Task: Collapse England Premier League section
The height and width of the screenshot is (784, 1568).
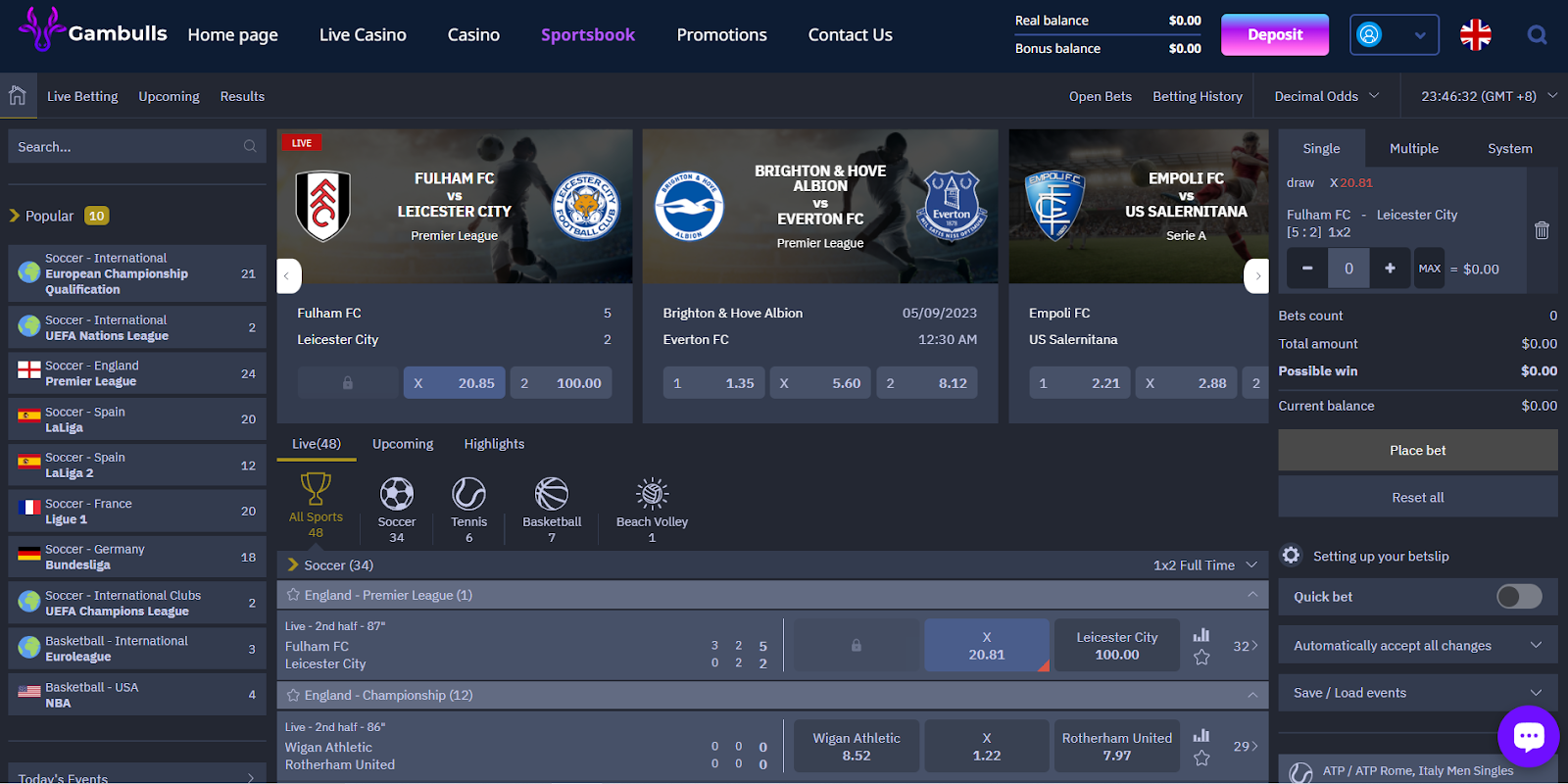Action: click(x=1252, y=595)
